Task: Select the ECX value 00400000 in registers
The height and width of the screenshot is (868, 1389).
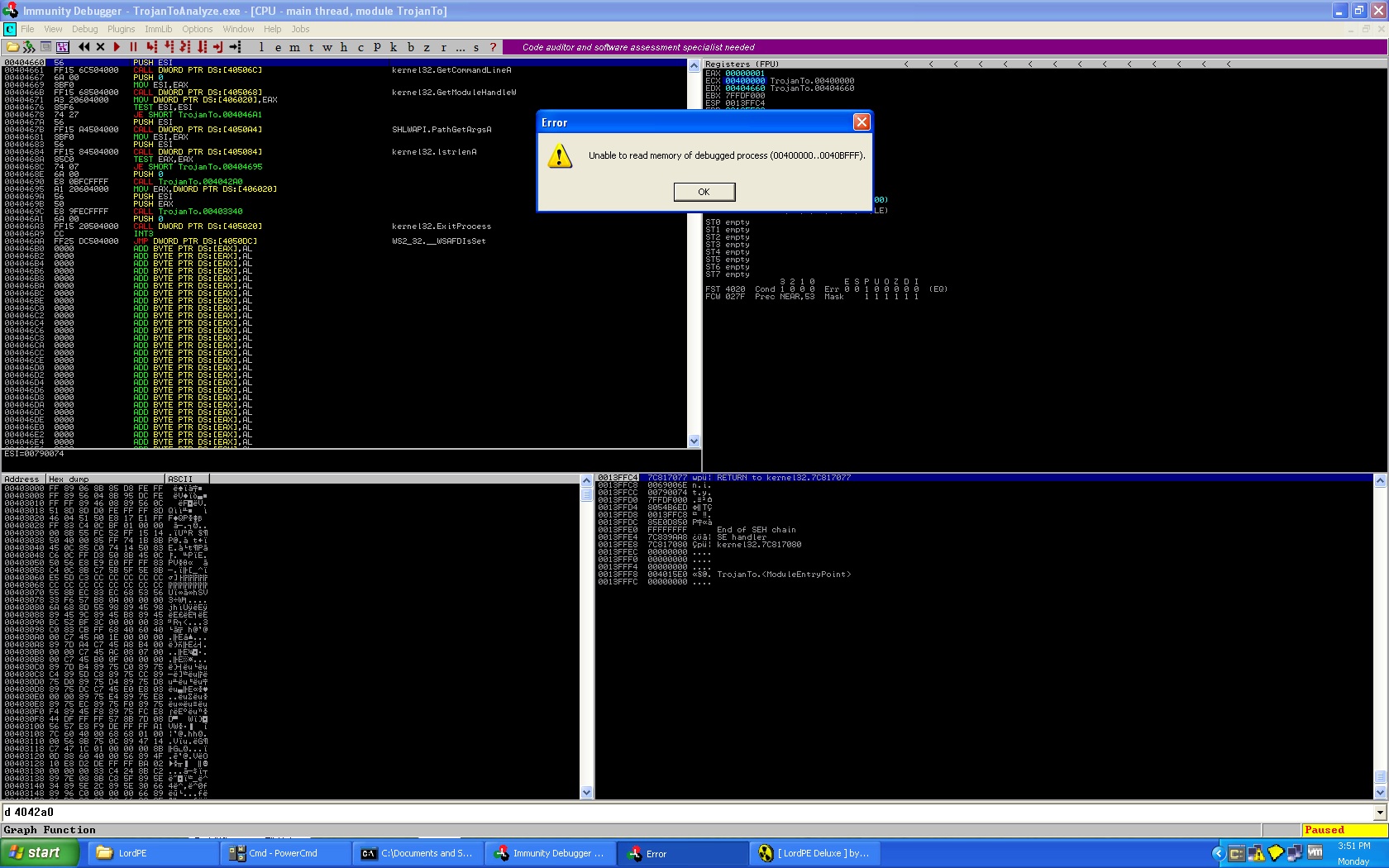Action: [x=745, y=81]
